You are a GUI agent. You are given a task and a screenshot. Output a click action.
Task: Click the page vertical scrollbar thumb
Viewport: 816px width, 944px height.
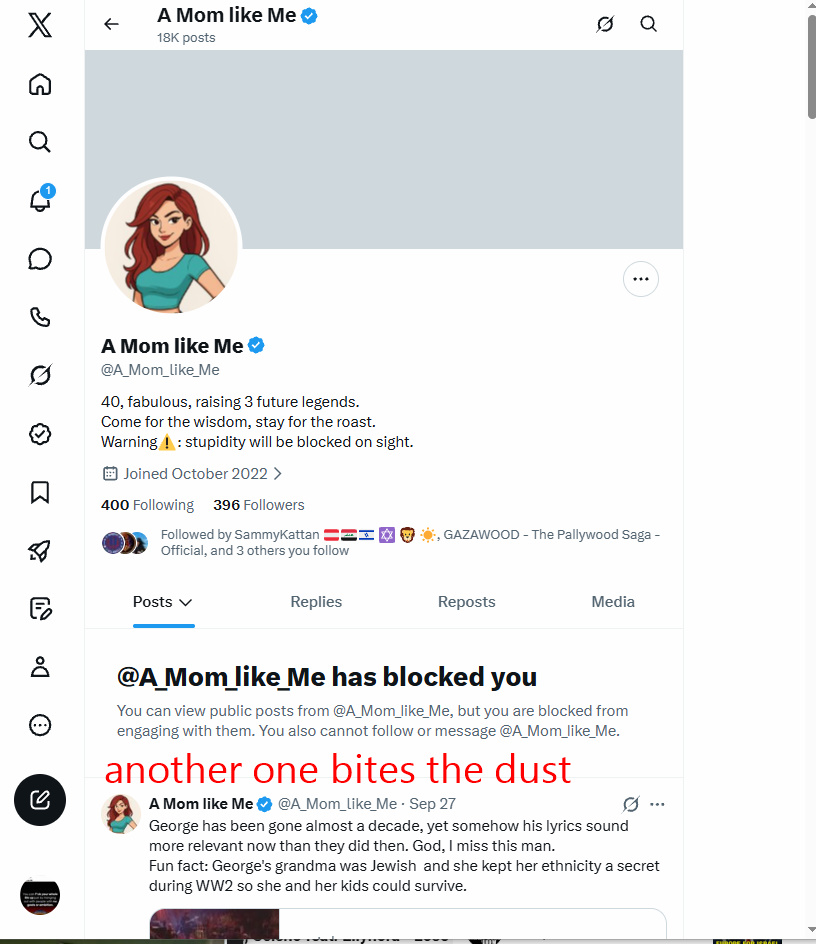coord(811,66)
